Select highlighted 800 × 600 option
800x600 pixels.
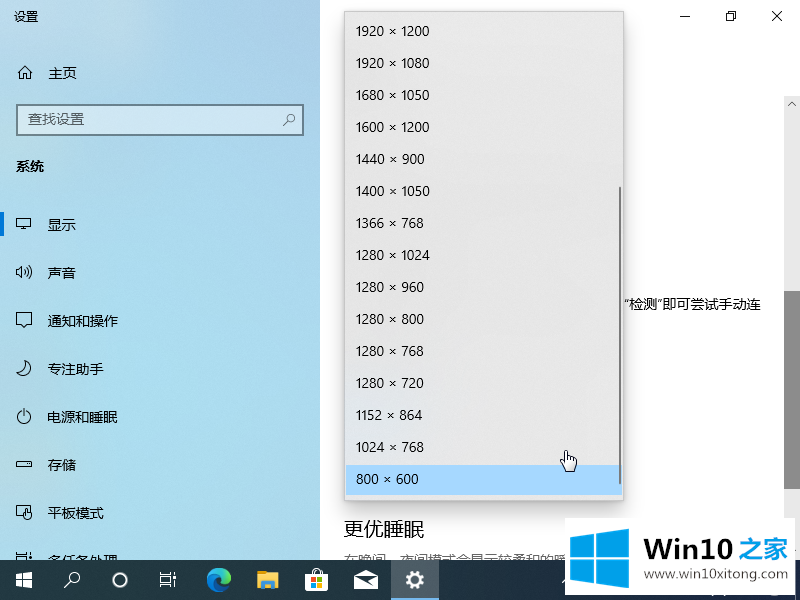483,480
